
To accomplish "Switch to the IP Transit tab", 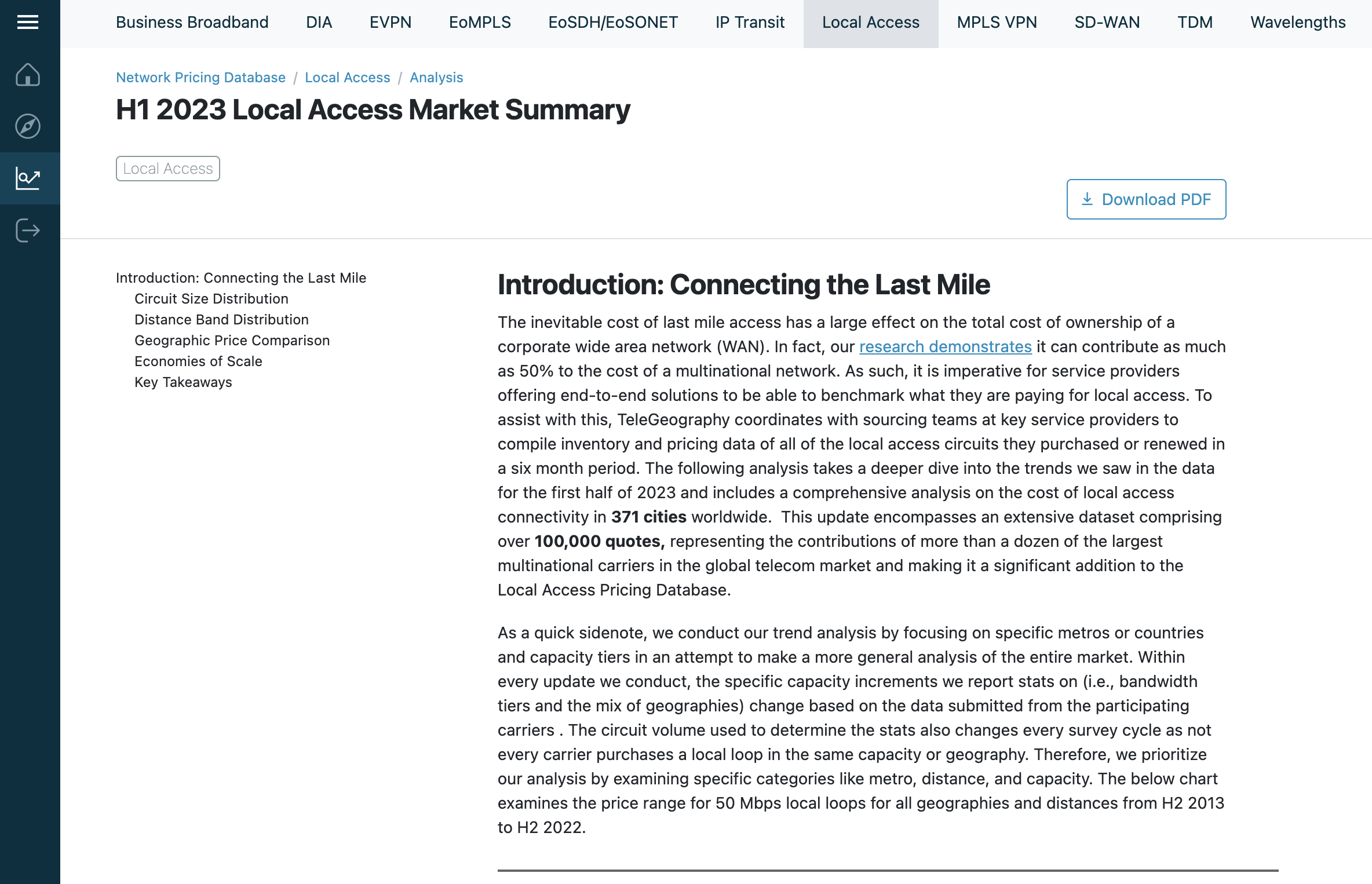I will click(750, 23).
